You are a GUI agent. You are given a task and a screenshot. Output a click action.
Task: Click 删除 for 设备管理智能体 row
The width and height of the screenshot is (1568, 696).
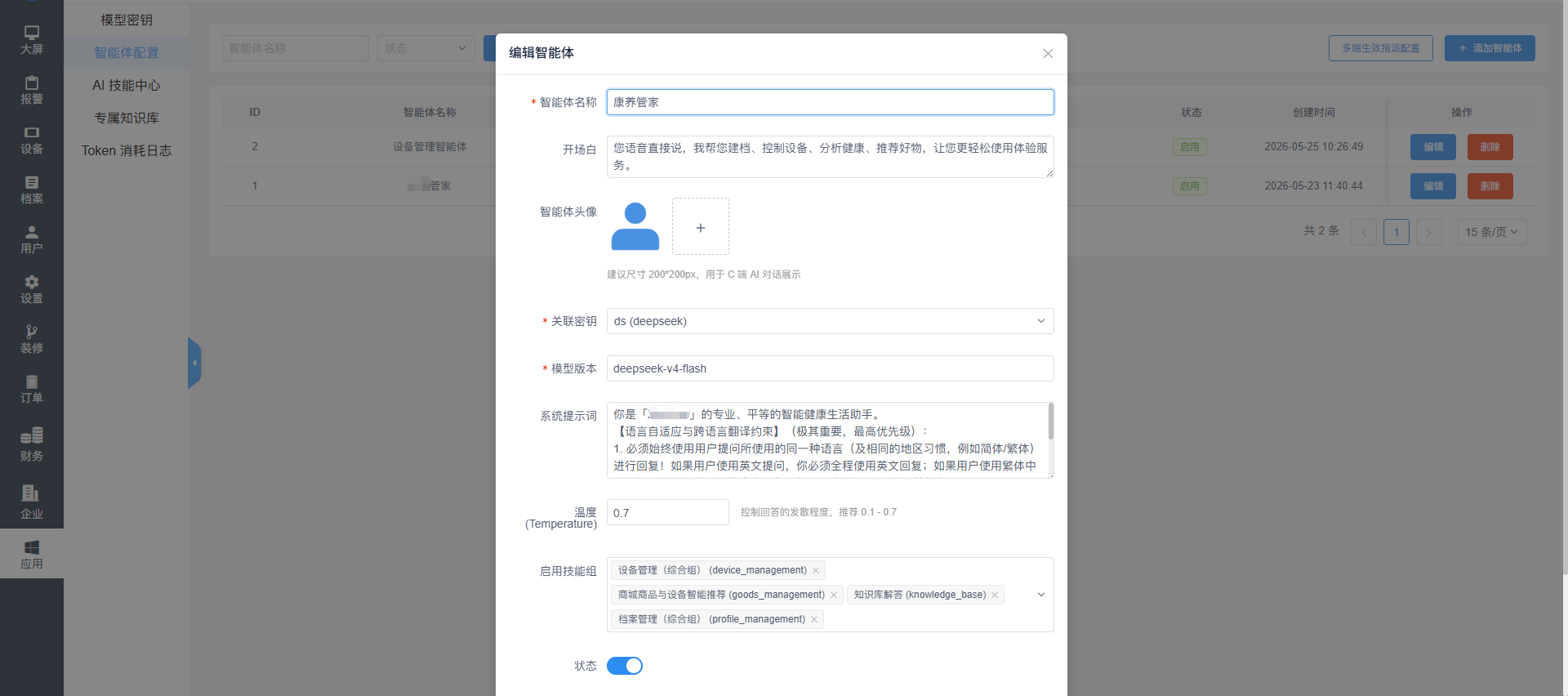click(x=1490, y=147)
